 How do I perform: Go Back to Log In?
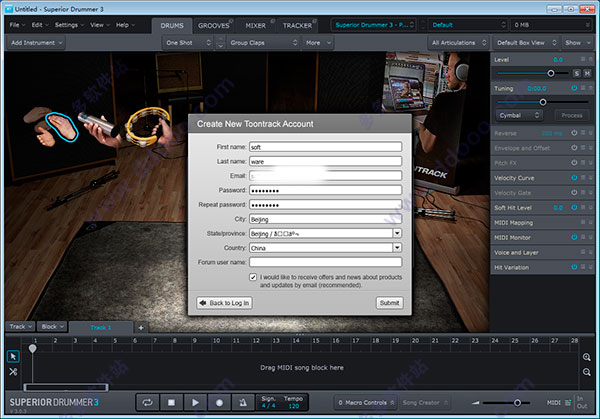224,303
